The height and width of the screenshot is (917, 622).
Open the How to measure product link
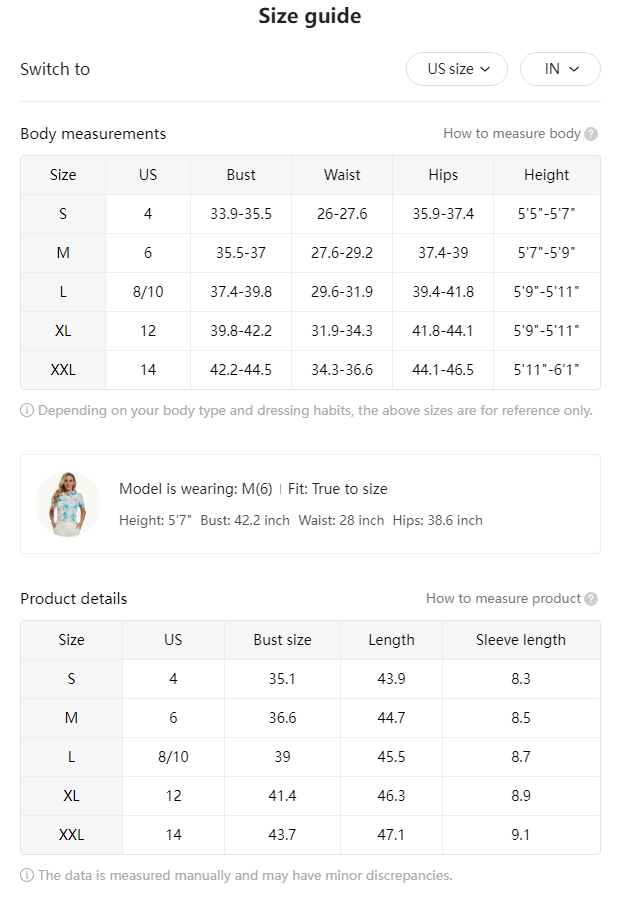point(503,599)
